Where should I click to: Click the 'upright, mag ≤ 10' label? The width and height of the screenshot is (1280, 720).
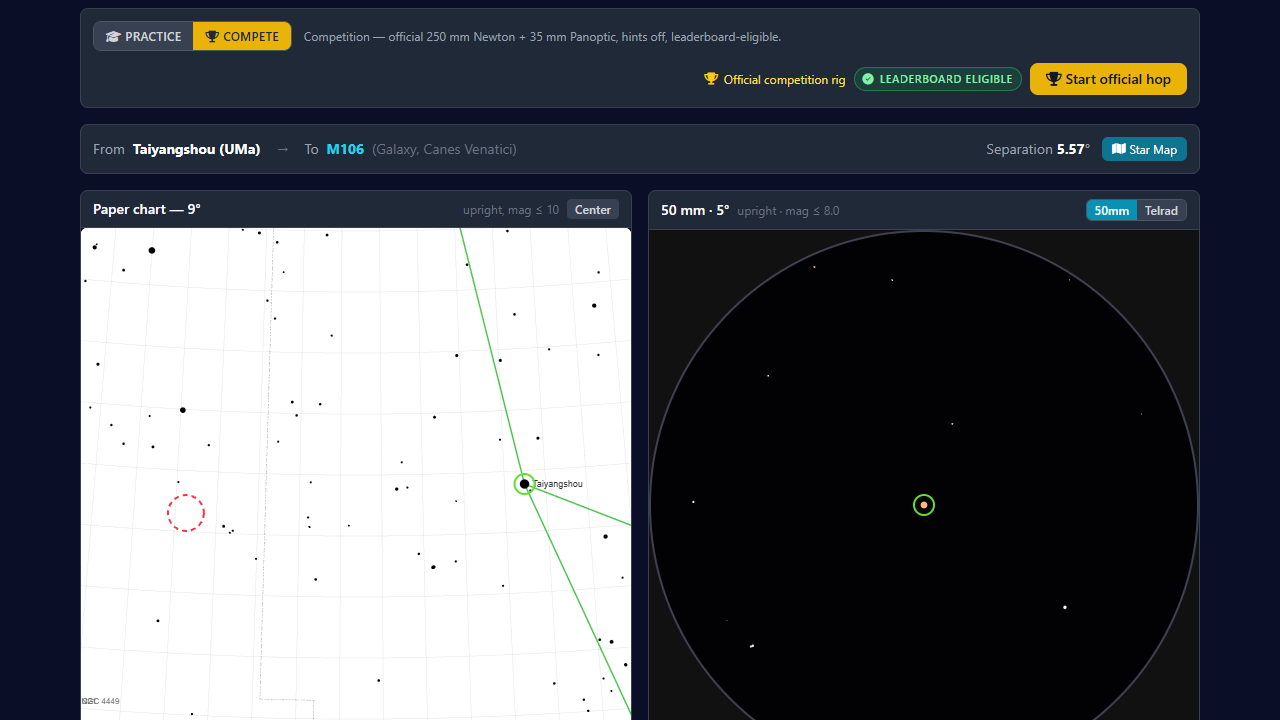point(511,210)
